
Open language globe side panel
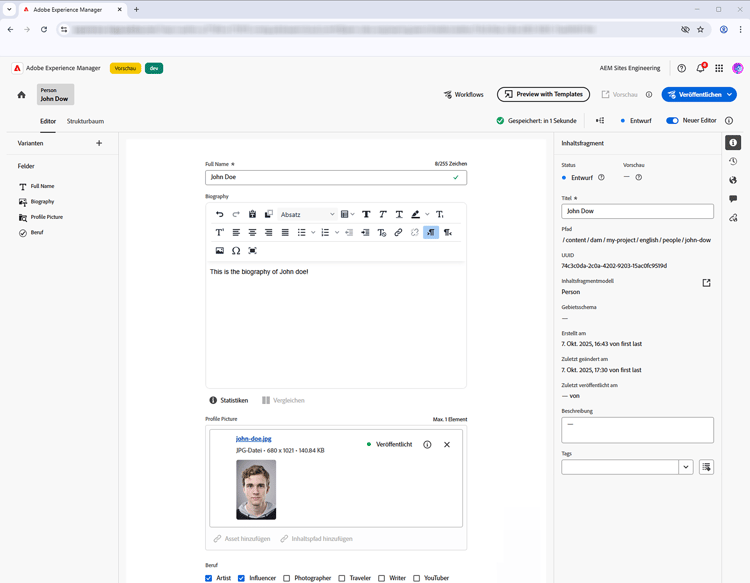tap(733, 180)
